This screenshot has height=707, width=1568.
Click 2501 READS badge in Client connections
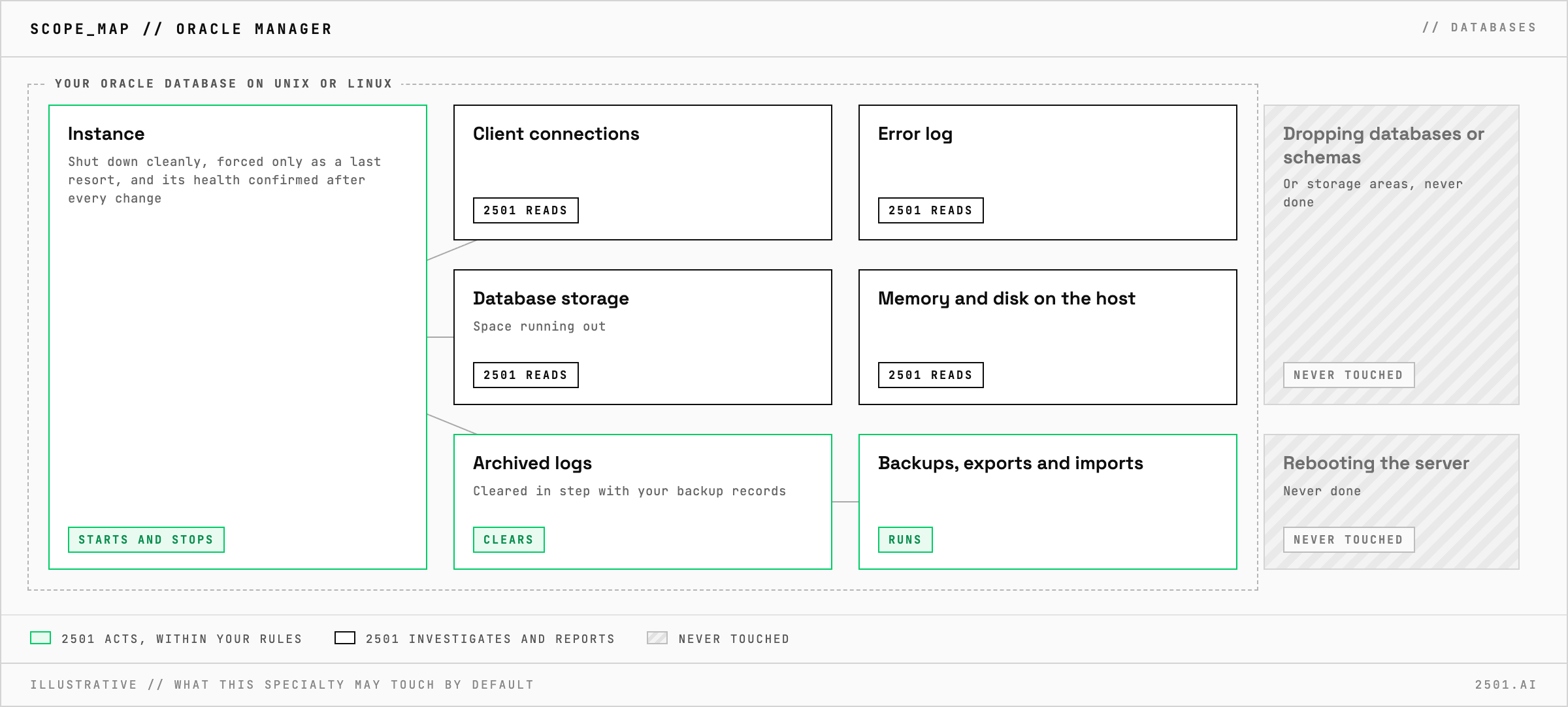(x=526, y=210)
